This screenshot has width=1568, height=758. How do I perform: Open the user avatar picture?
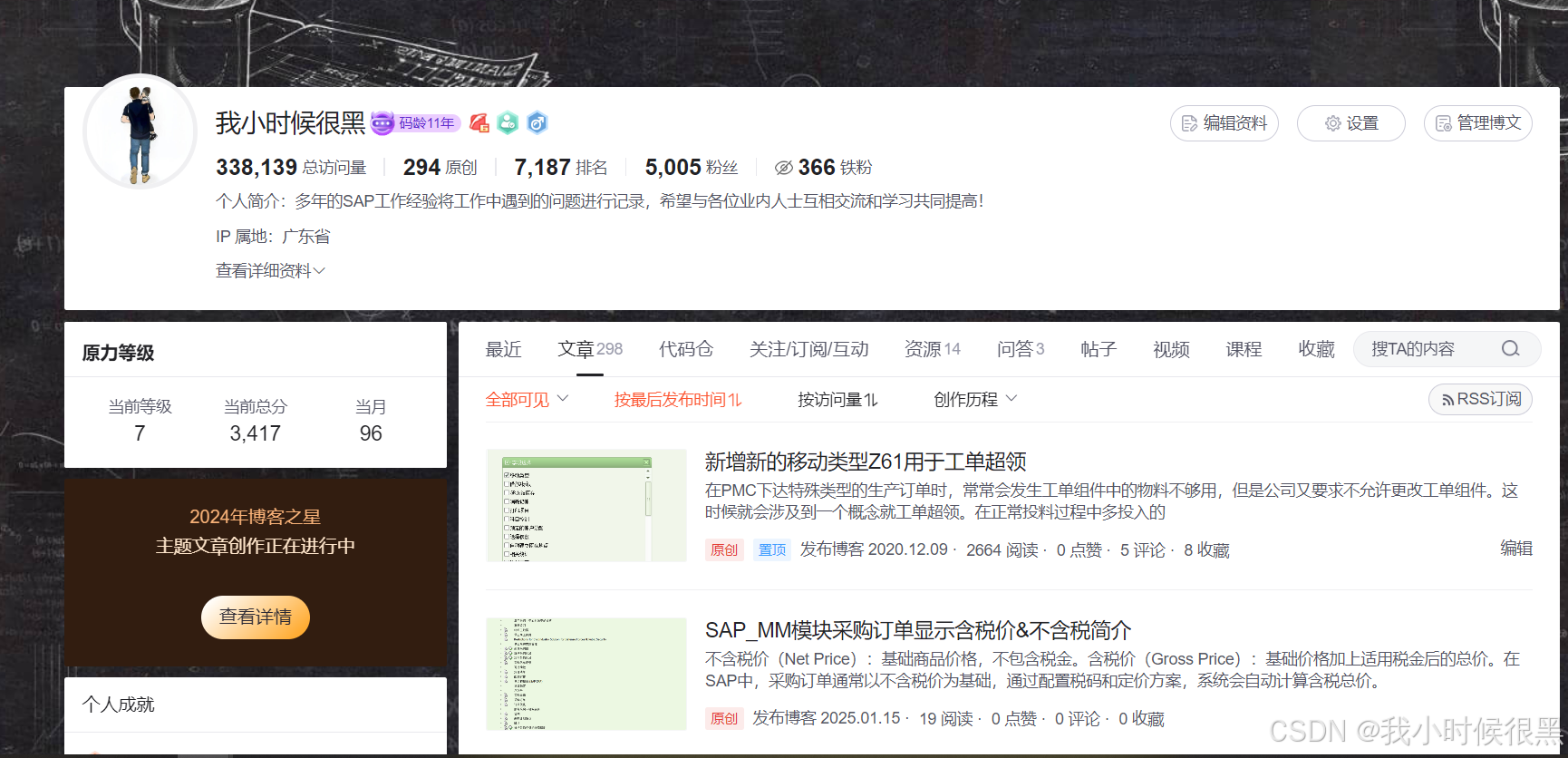[140, 132]
